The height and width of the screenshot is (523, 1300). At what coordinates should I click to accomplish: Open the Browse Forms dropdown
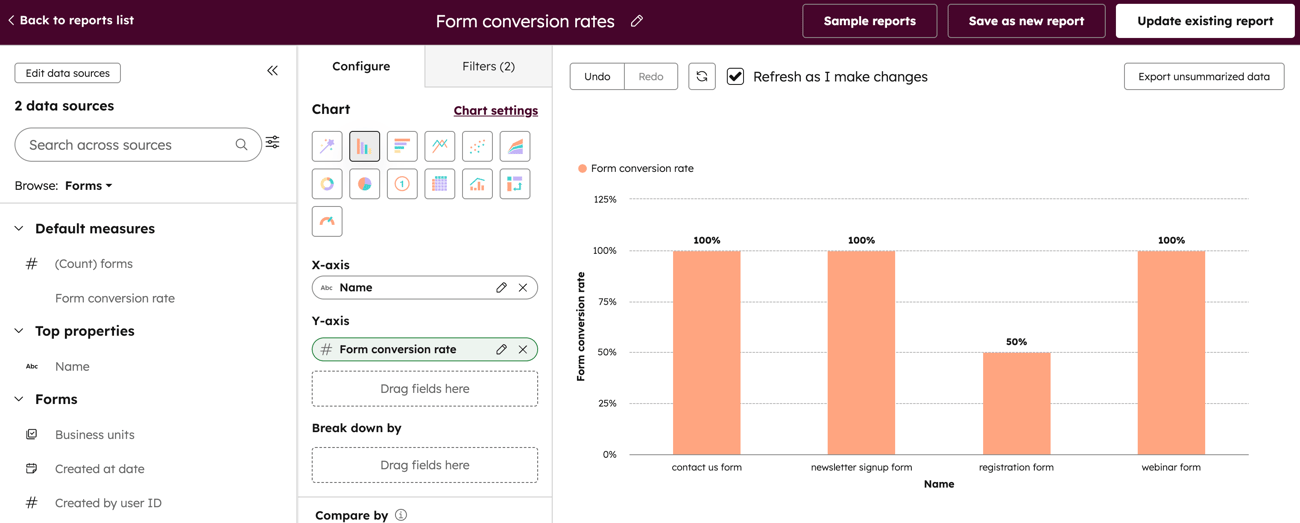click(89, 186)
